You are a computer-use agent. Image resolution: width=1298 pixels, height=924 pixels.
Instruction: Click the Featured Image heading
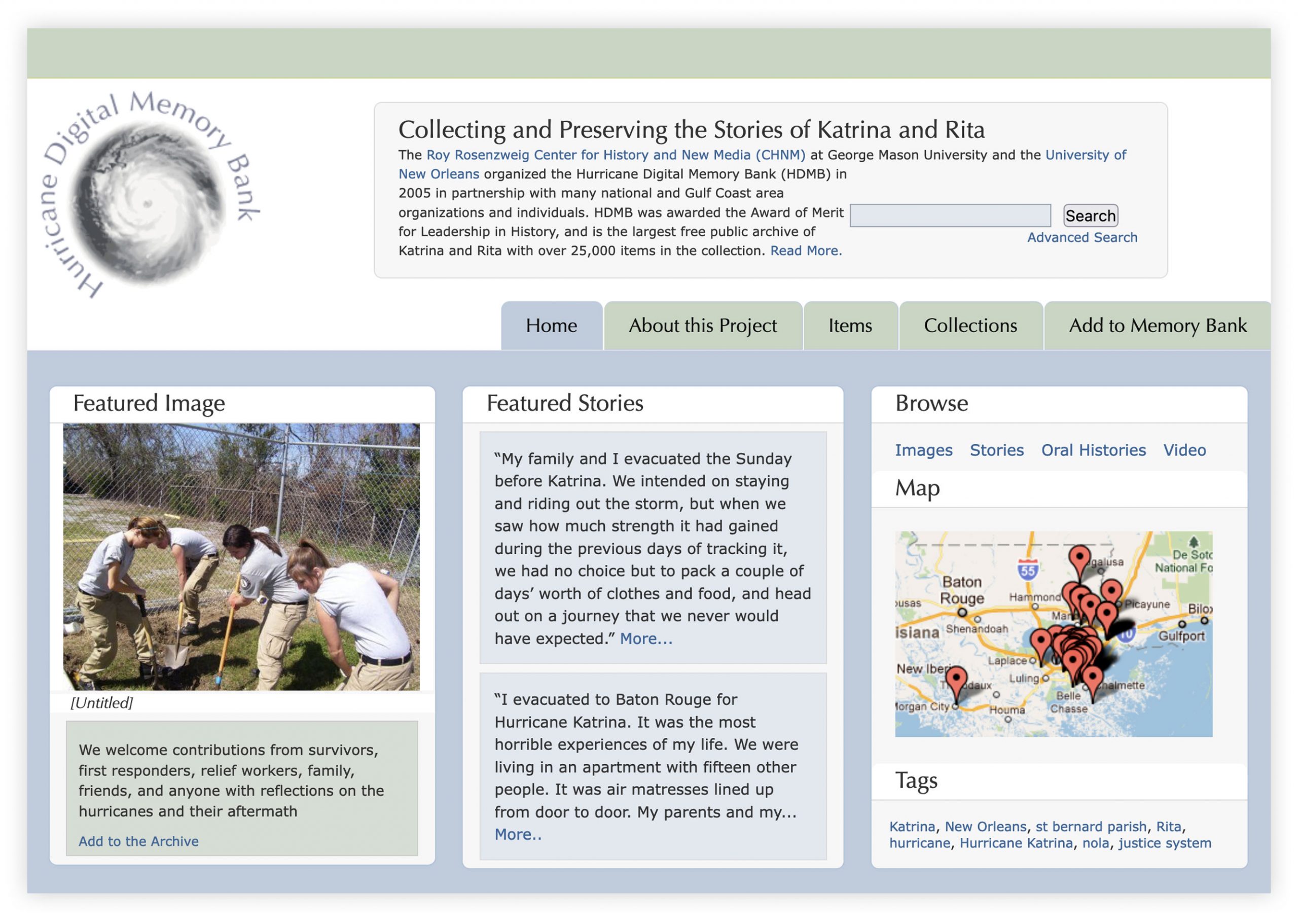click(149, 403)
